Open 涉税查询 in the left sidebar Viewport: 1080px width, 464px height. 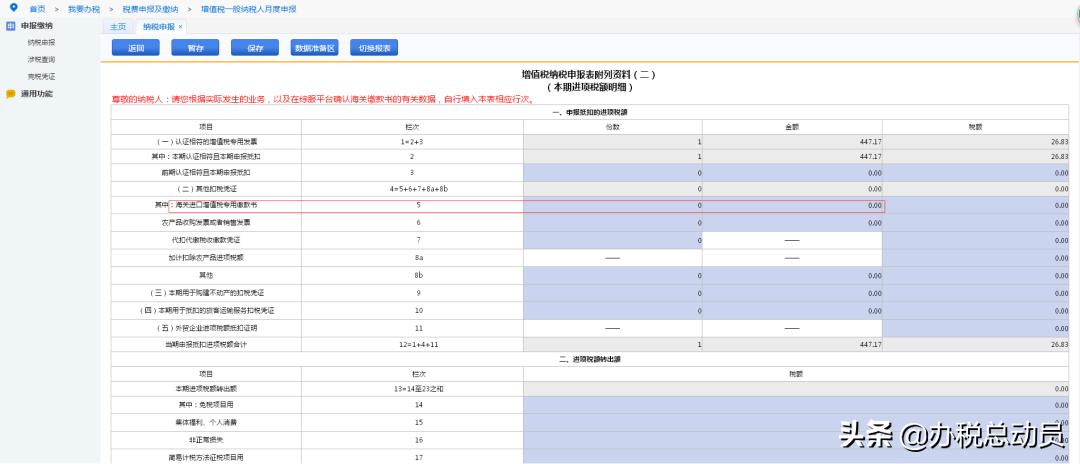(x=41, y=60)
